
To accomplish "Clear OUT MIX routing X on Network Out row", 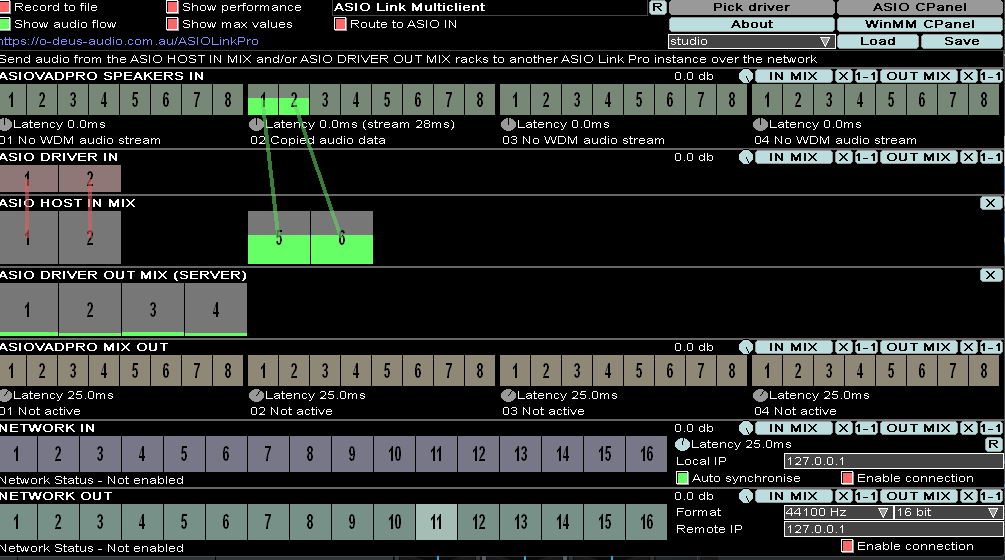I will pos(968,496).
